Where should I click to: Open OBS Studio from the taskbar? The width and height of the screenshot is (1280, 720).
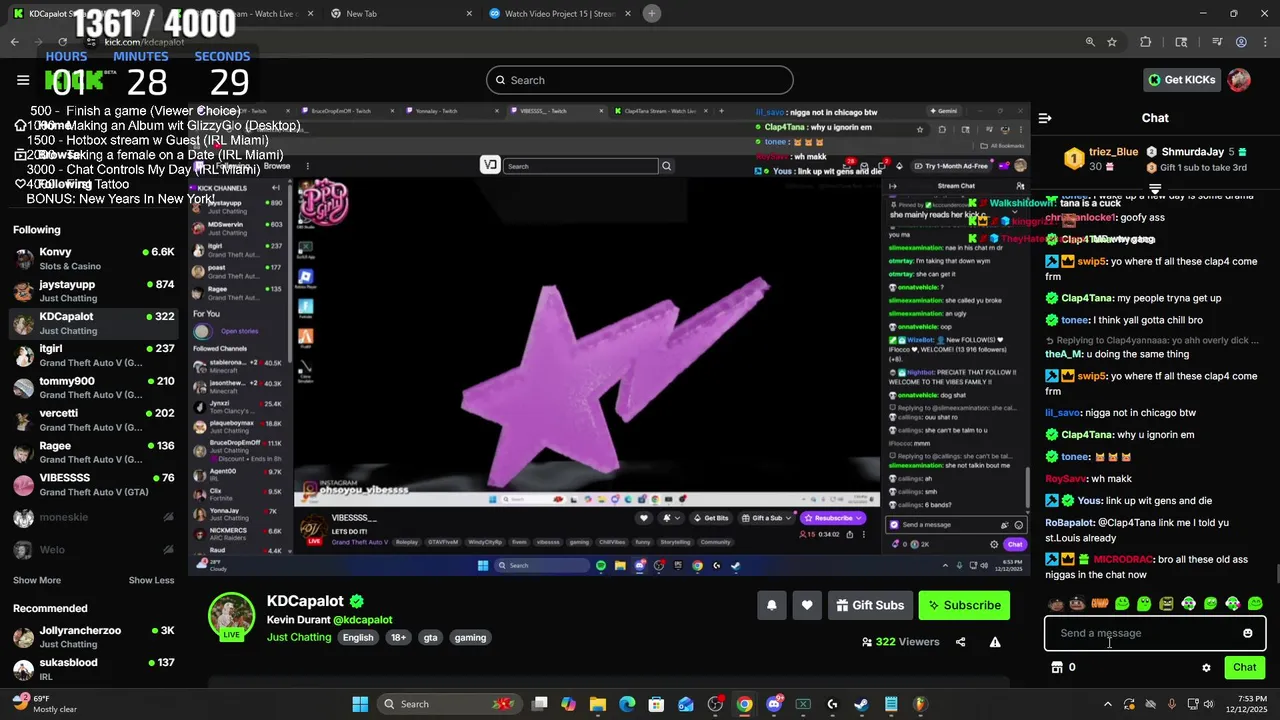[715, 704]
